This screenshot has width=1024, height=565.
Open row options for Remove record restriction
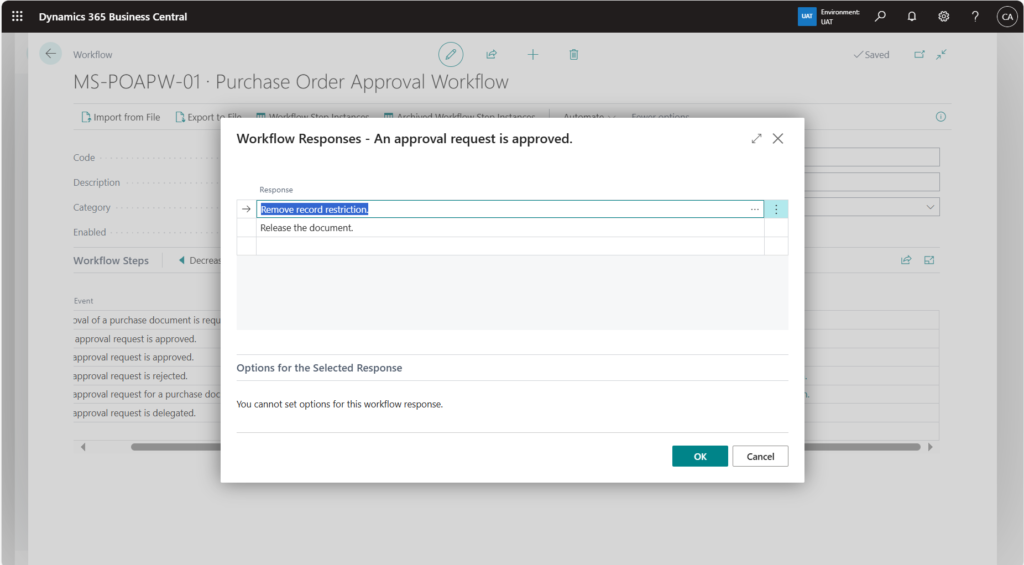click(776, 209)
